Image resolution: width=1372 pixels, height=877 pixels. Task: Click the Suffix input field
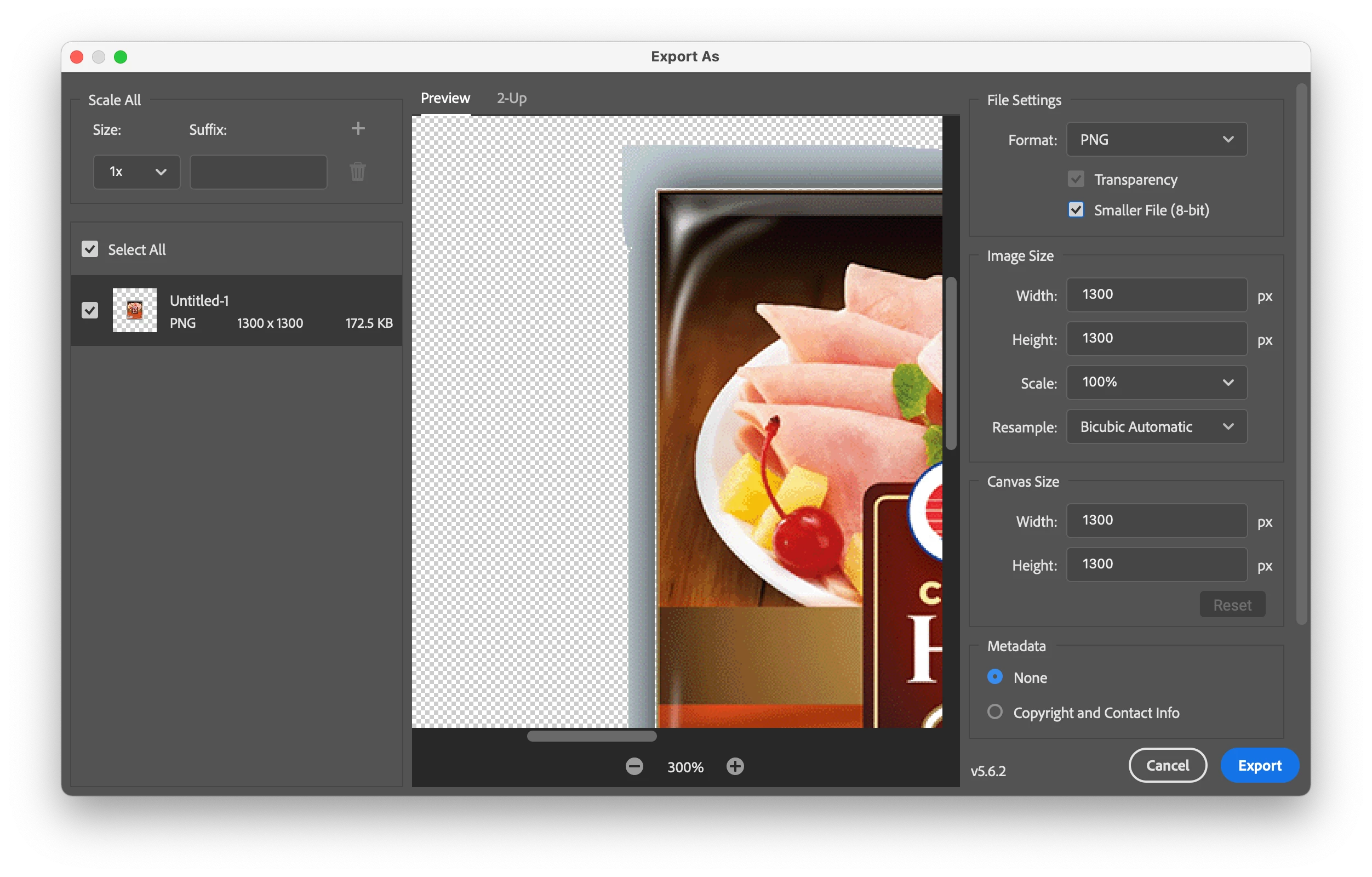click(258, 172)
